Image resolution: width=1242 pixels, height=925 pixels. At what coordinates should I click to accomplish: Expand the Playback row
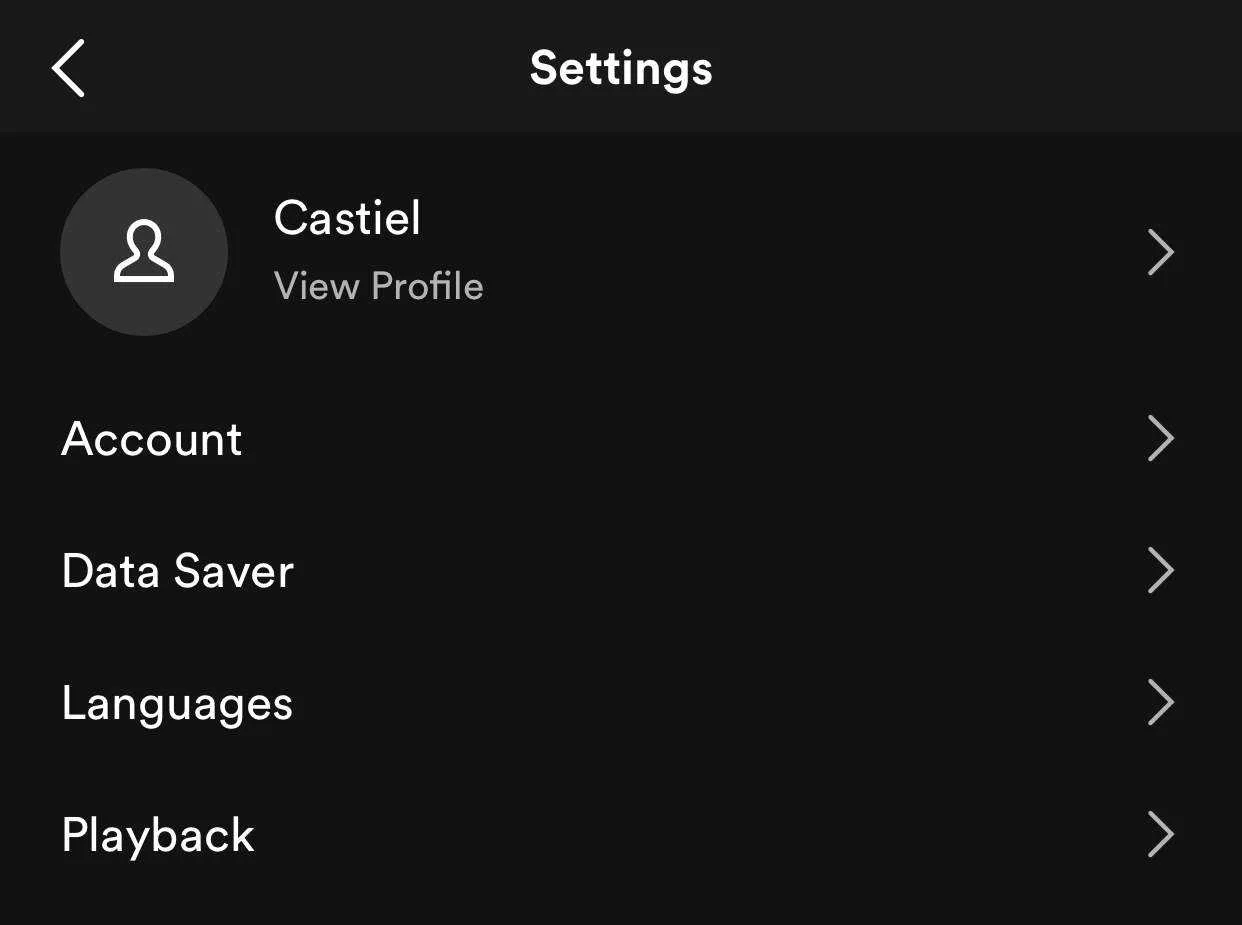coord(621,834)
